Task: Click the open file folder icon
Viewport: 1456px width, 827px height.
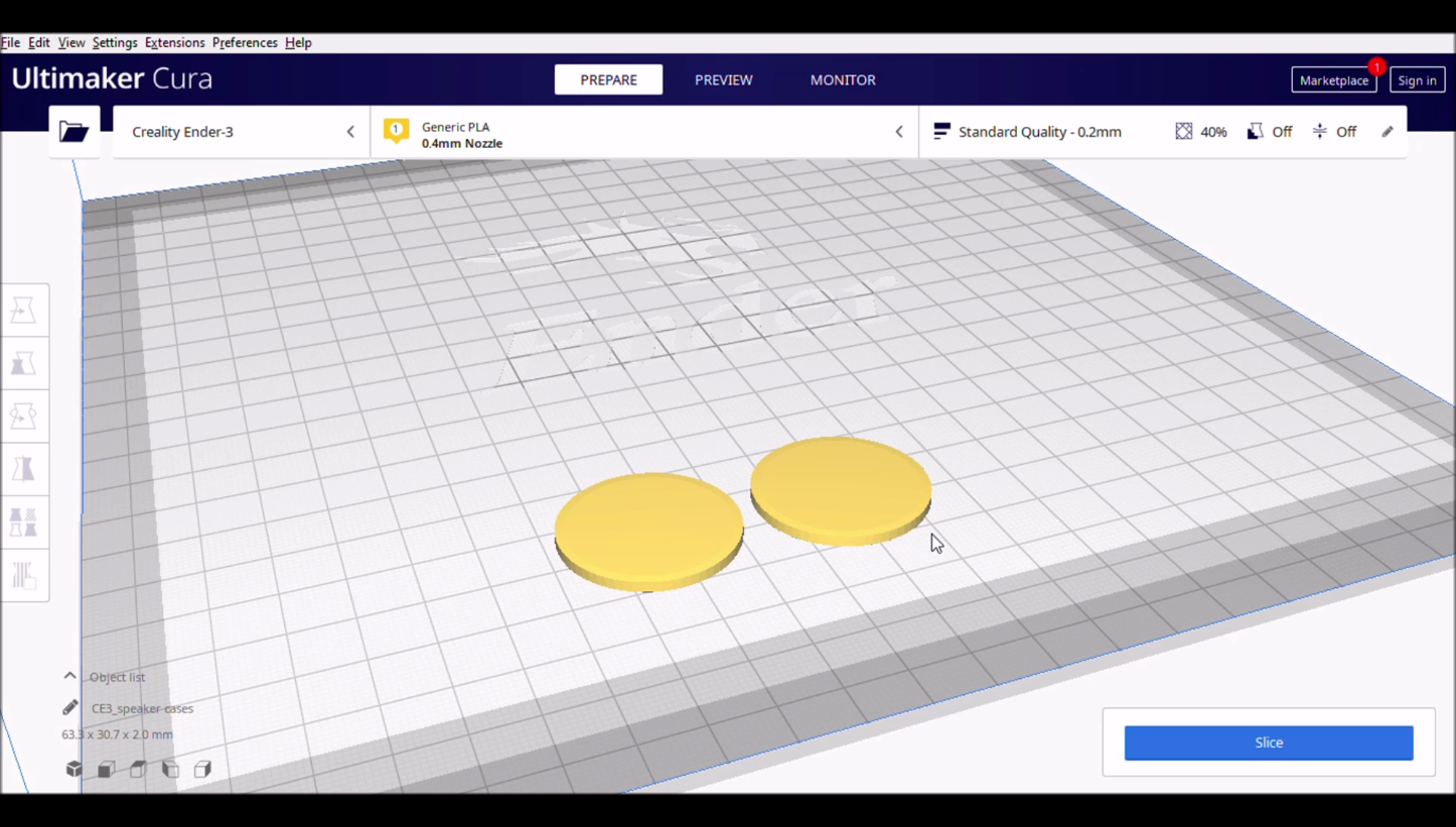Action: [74, 131]
